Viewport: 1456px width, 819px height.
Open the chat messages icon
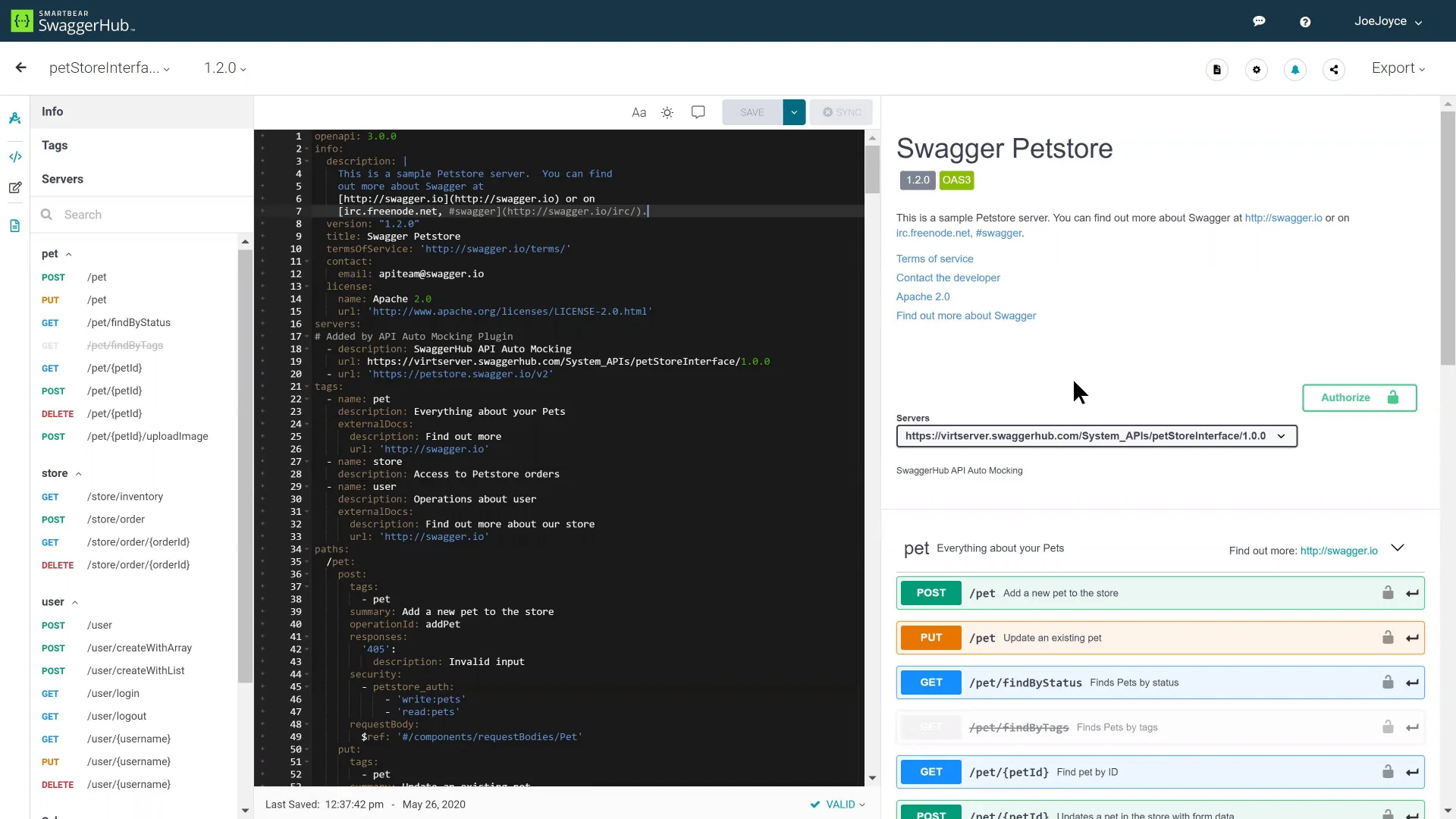(x=1259, y=21)
